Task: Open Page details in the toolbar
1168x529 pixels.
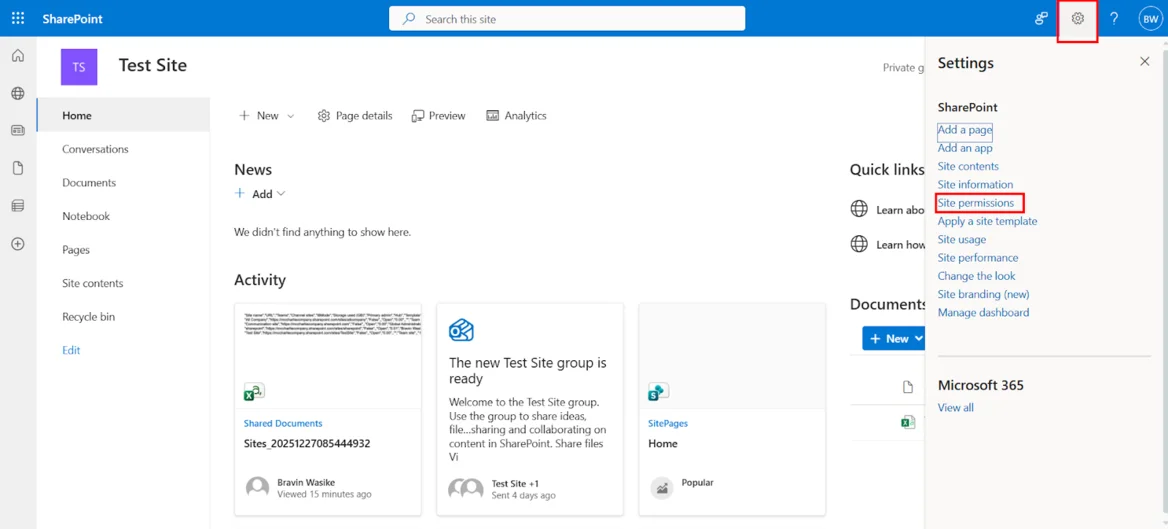Action: [355, 115]
